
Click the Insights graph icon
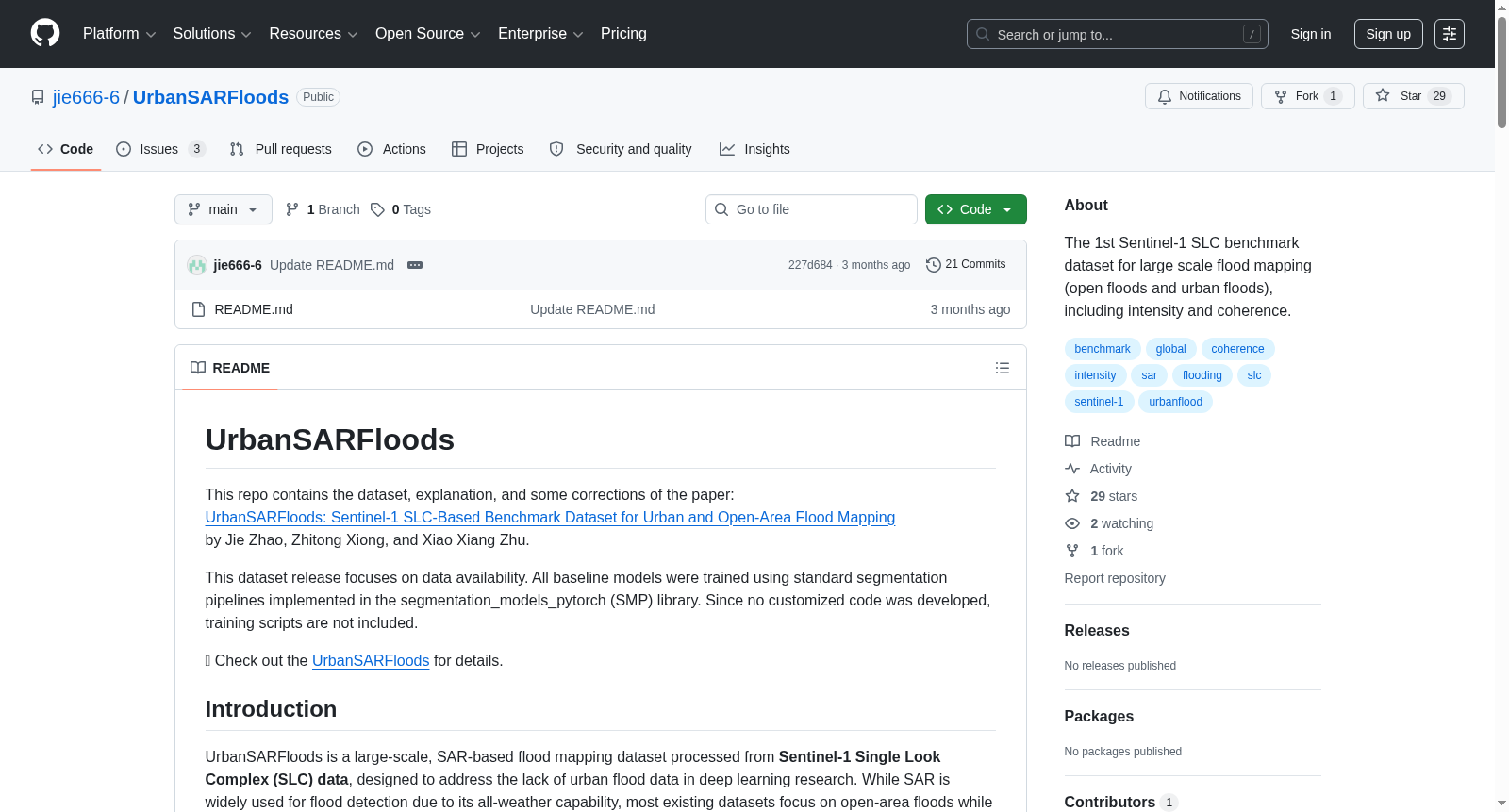[x=727, y=149]
